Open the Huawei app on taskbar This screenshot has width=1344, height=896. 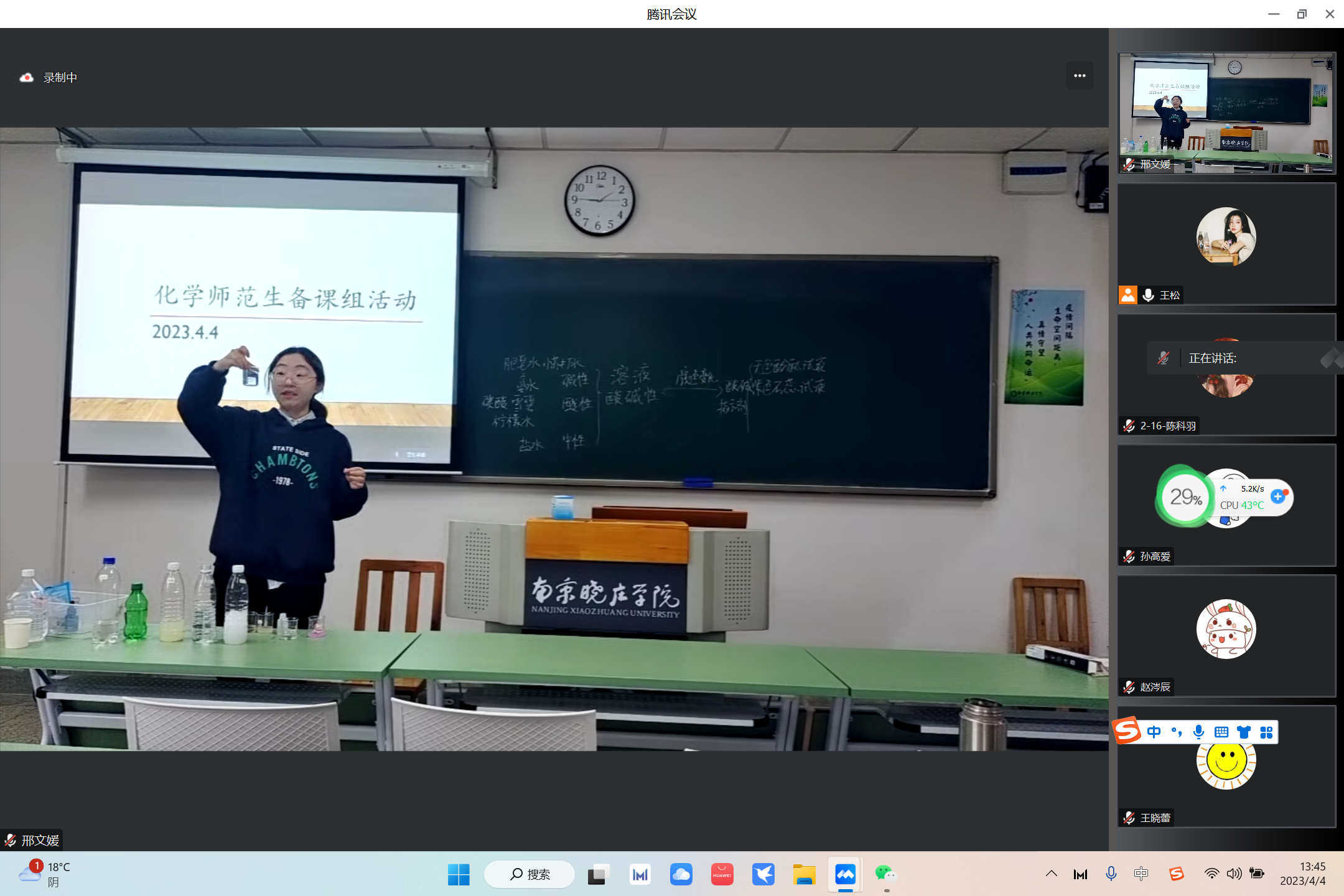[722, 874]
